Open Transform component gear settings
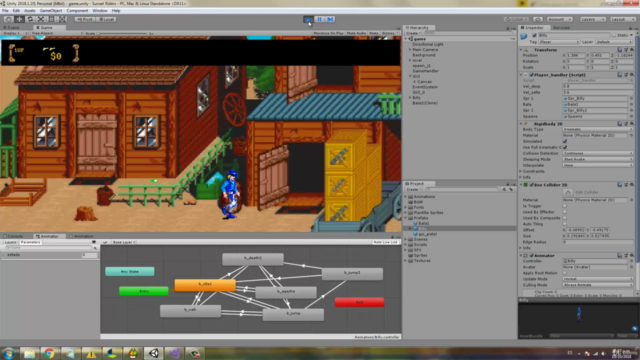Image resolution: width=640 pixels, height=360 pixels. click(632, 50)
